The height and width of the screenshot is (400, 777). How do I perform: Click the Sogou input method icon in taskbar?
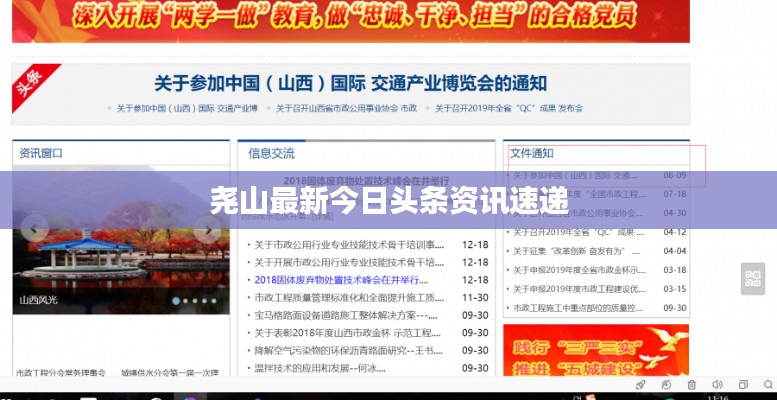[x=590, y=397]
